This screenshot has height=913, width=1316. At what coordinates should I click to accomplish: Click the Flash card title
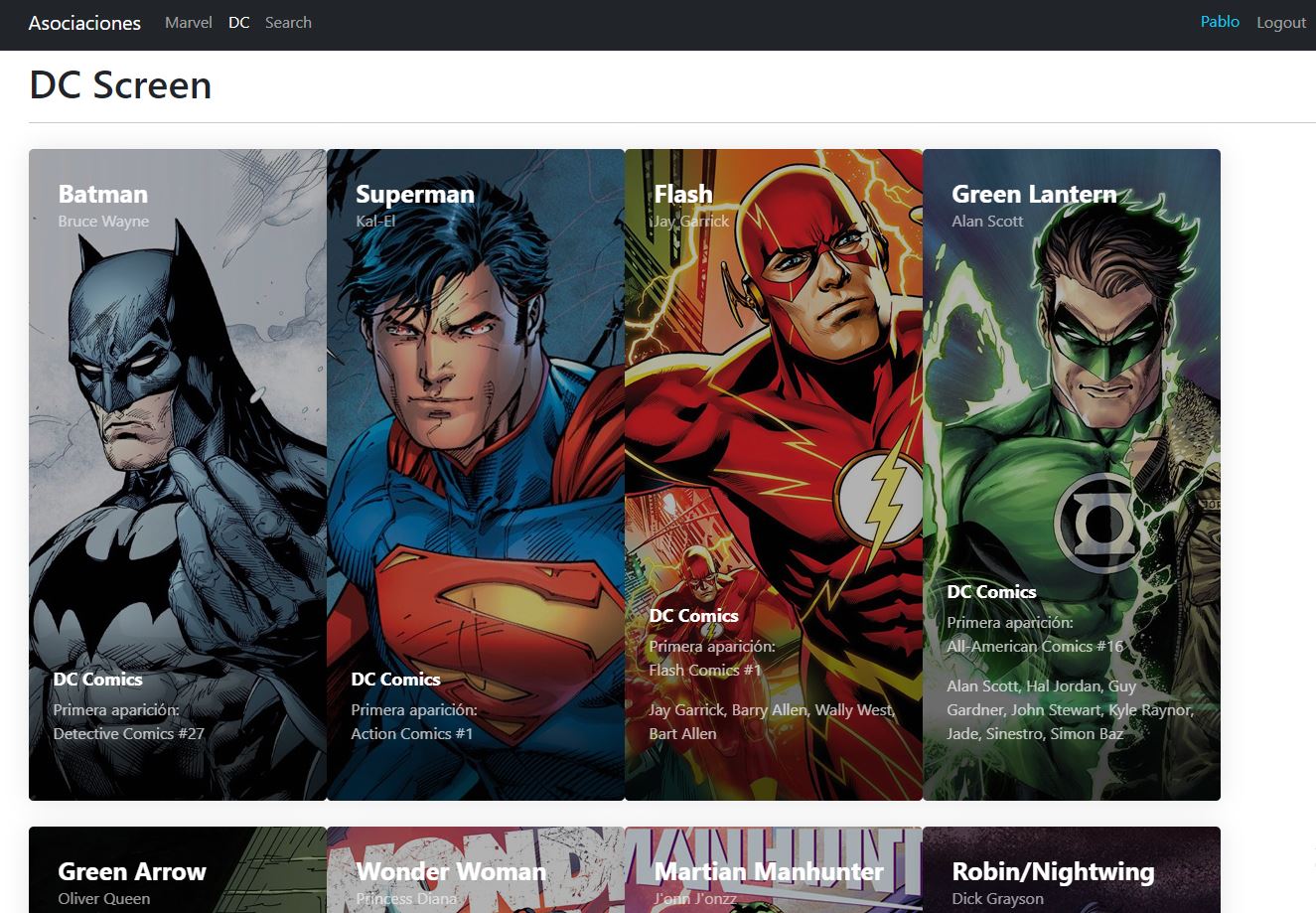pos(682,194)
